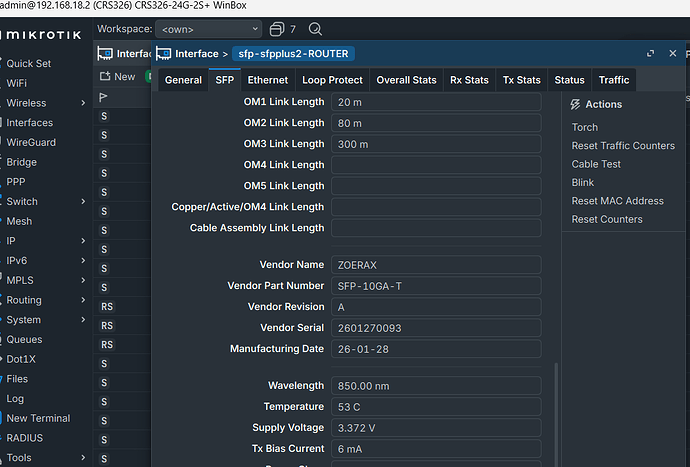Viewport: 690px width, 467px height.
Task: Open Log menu item
Action: pos(15,399)
